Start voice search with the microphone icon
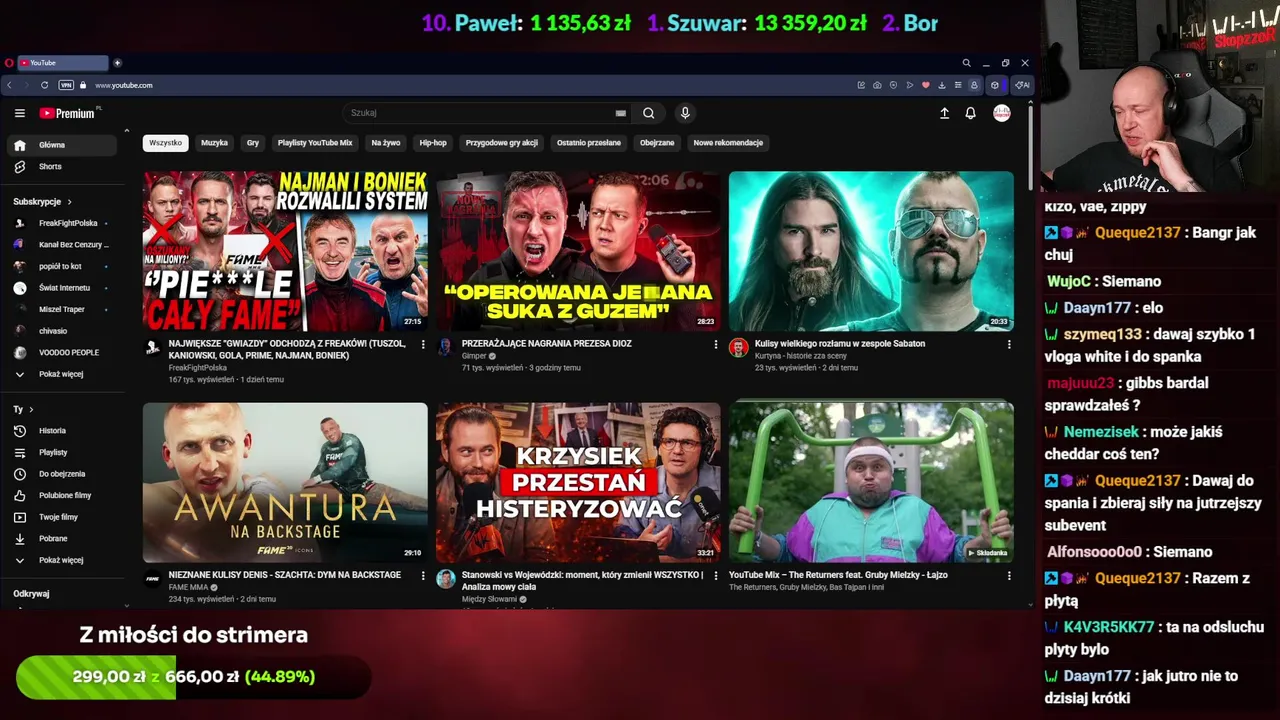The height and width of the screenshot is (720, 1280). click(685, 113)
